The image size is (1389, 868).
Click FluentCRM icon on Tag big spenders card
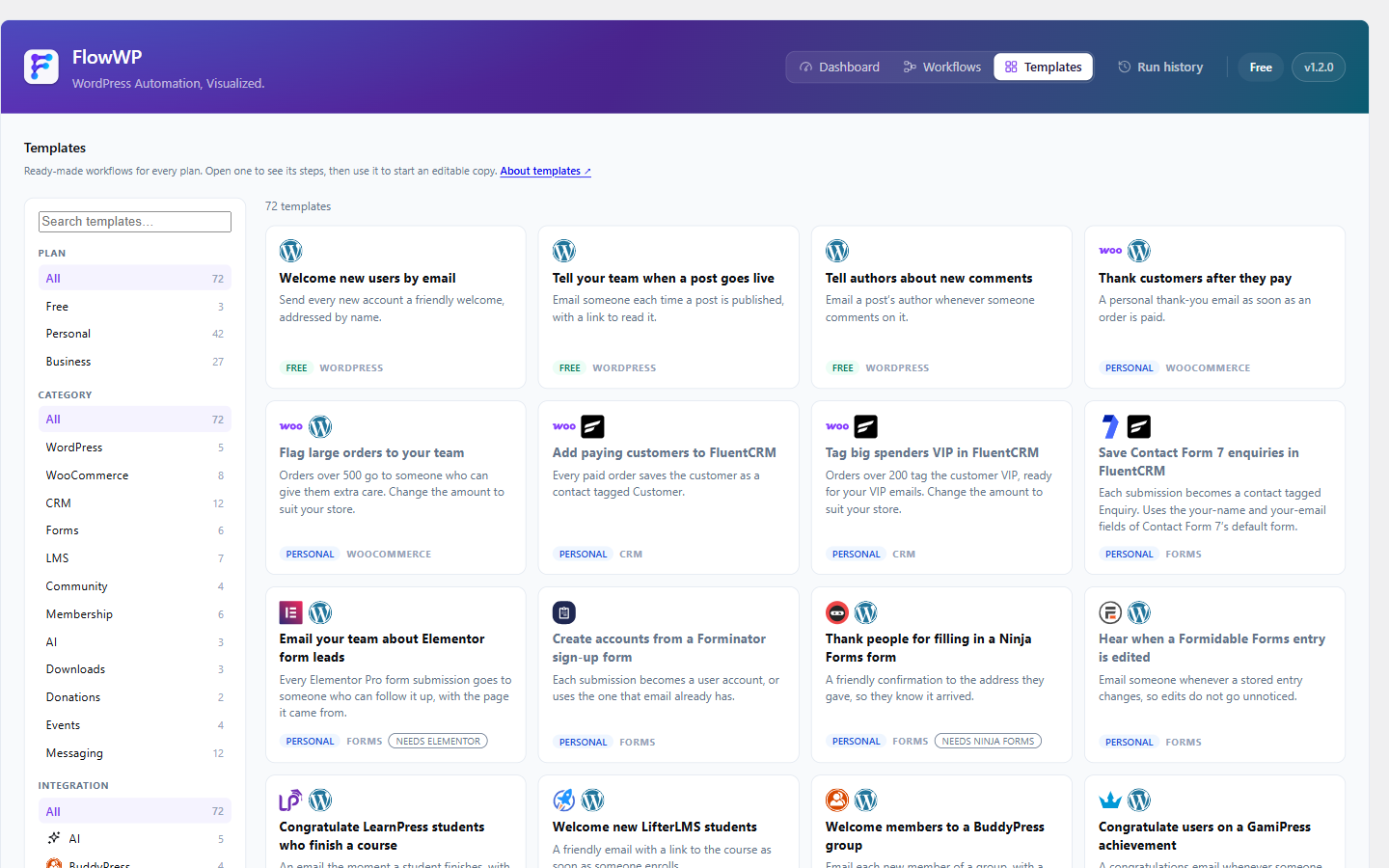866,426
